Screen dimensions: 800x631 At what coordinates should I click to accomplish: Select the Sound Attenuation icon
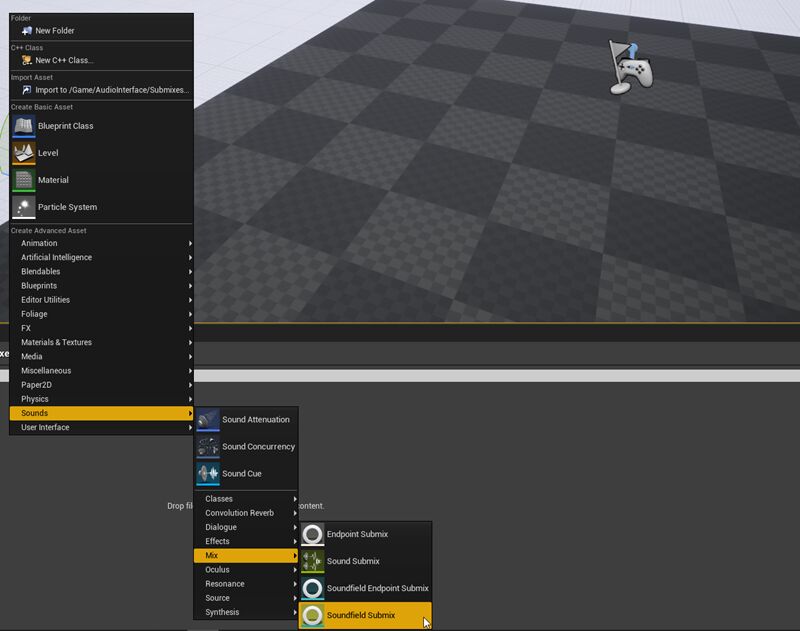208,420
